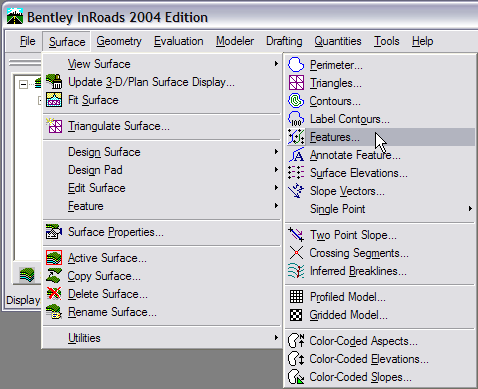Click the Slope Vectors icon
Viewport: 478px width, 389px height.
(296, 191)
